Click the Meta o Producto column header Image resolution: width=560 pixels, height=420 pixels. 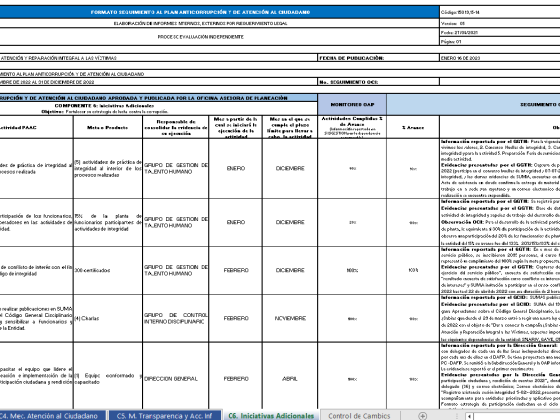pyautogui.click(x=108, y=127)
